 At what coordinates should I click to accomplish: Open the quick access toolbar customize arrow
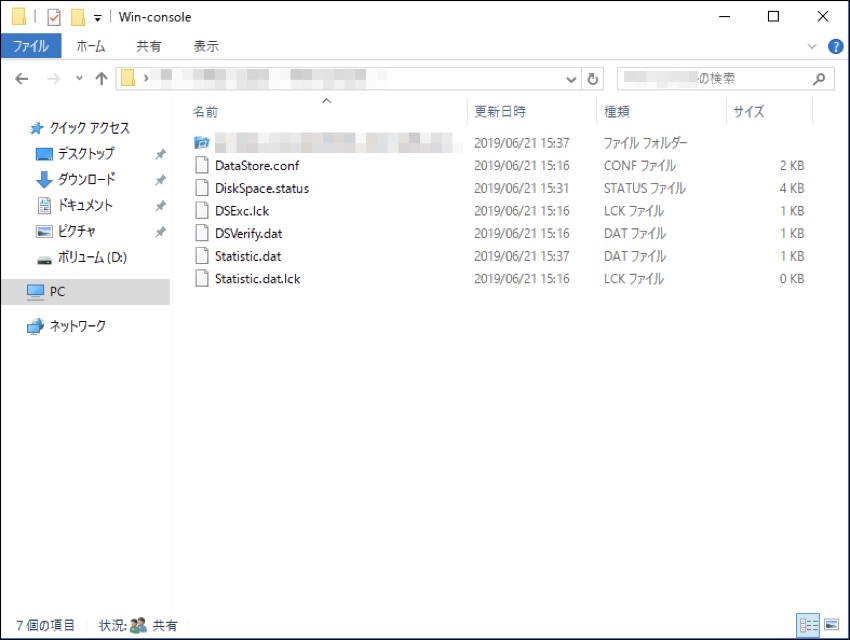[x=98, y=18]
